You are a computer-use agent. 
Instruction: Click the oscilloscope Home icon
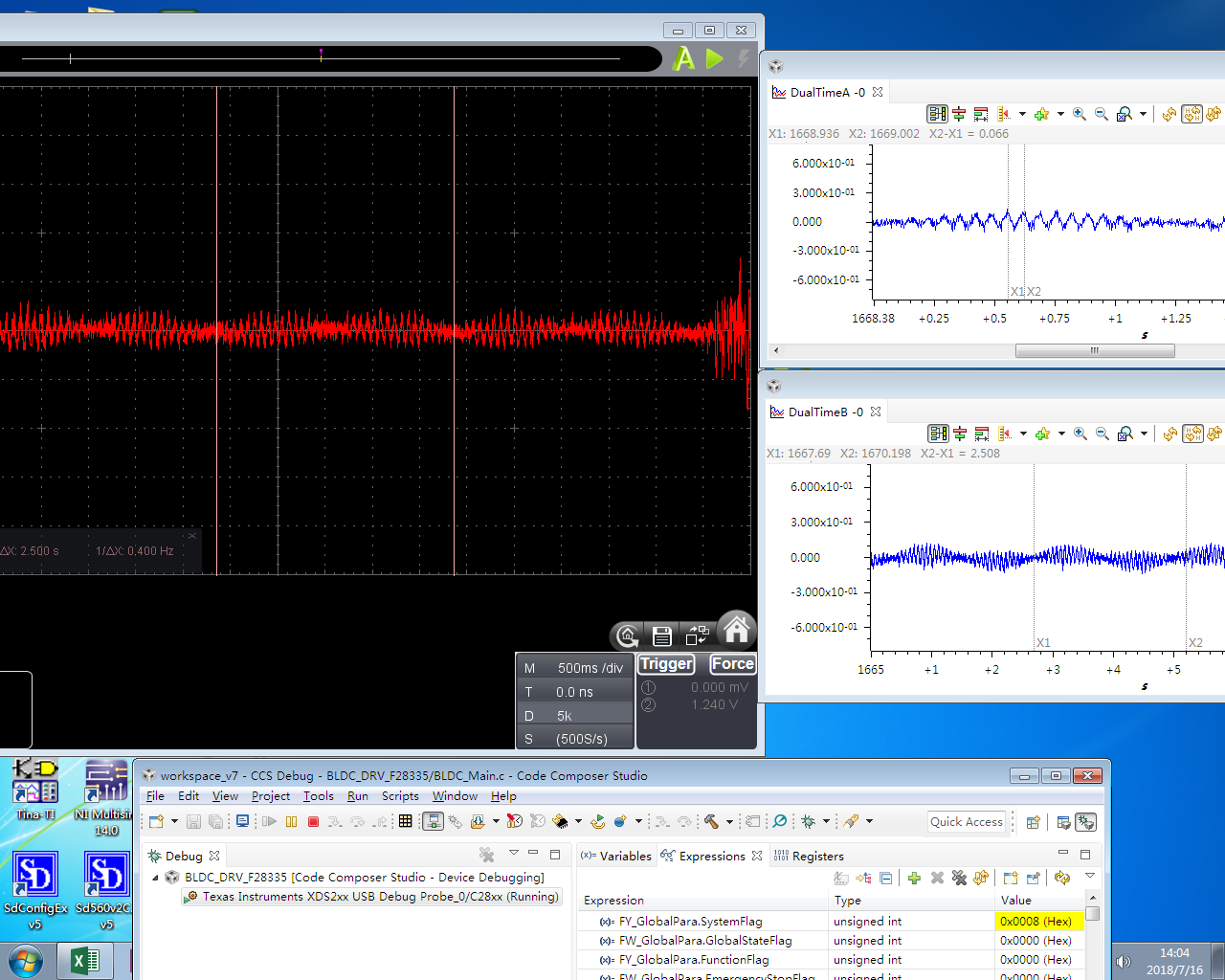pos(736,631)
